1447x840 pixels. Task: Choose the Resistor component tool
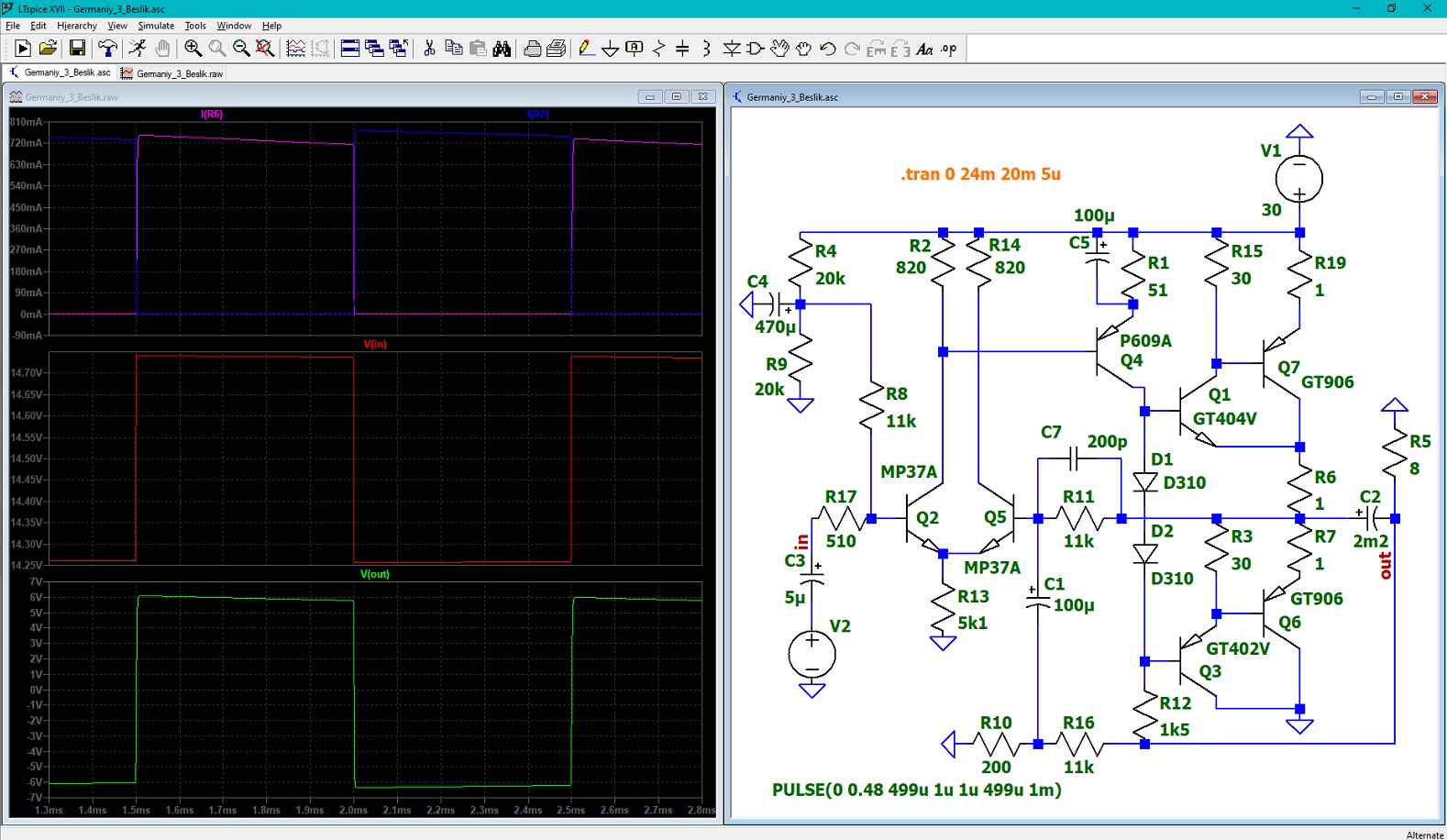point(658,49)
